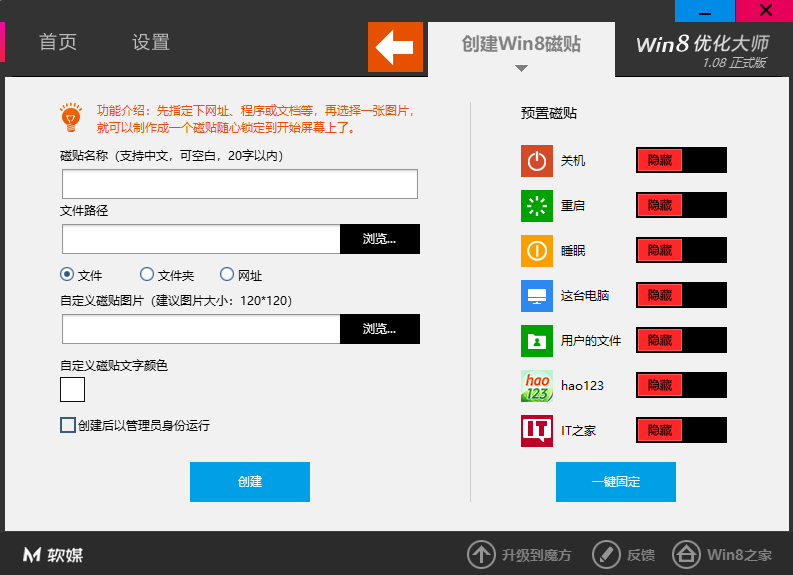The height and width of the screenshot is (575, 793).
Task: Select the 网址 radio button
Action: click(x=227, y=275)
